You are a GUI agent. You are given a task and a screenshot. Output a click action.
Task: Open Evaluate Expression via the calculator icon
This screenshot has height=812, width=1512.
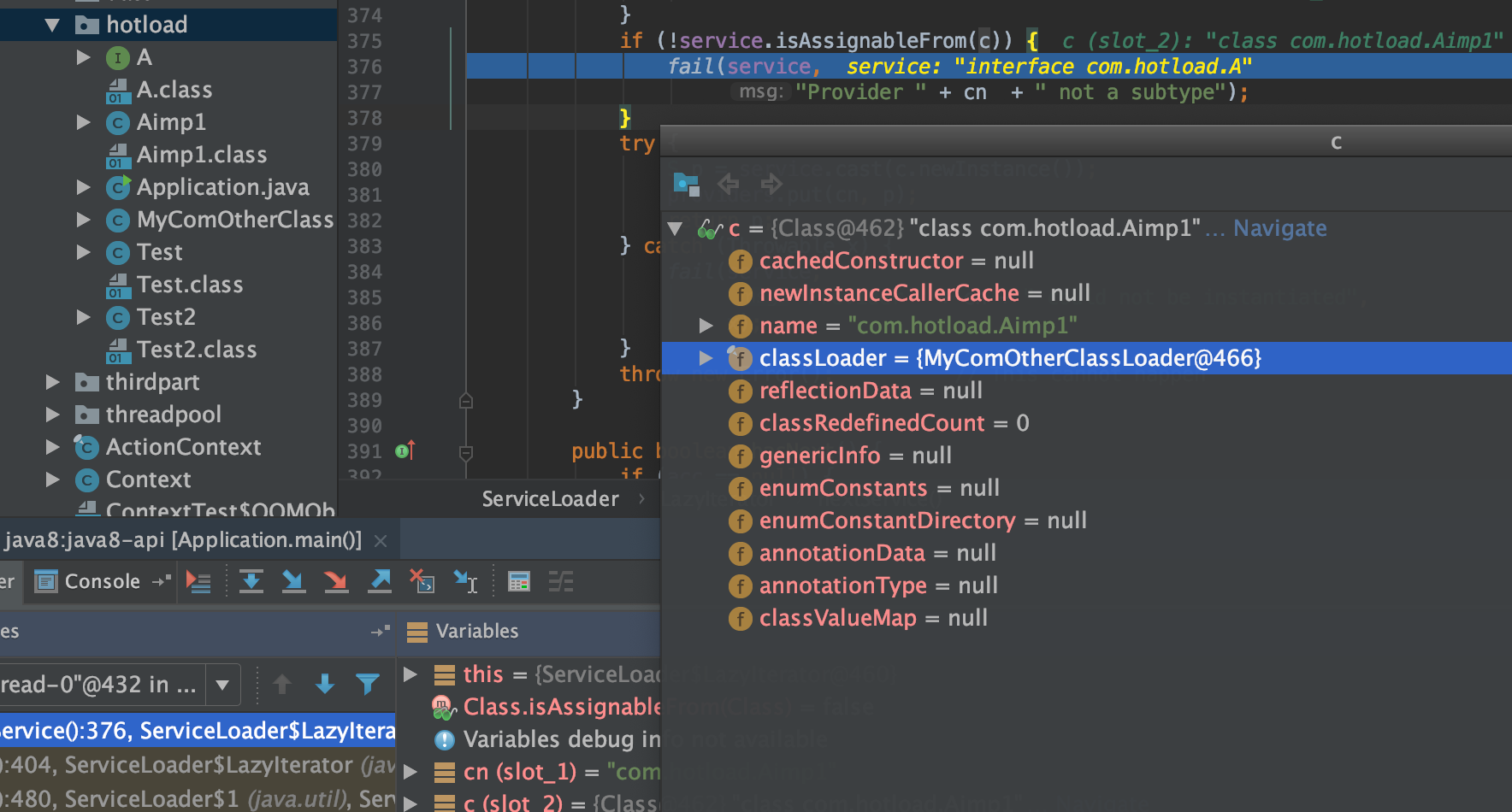point(517,582)
